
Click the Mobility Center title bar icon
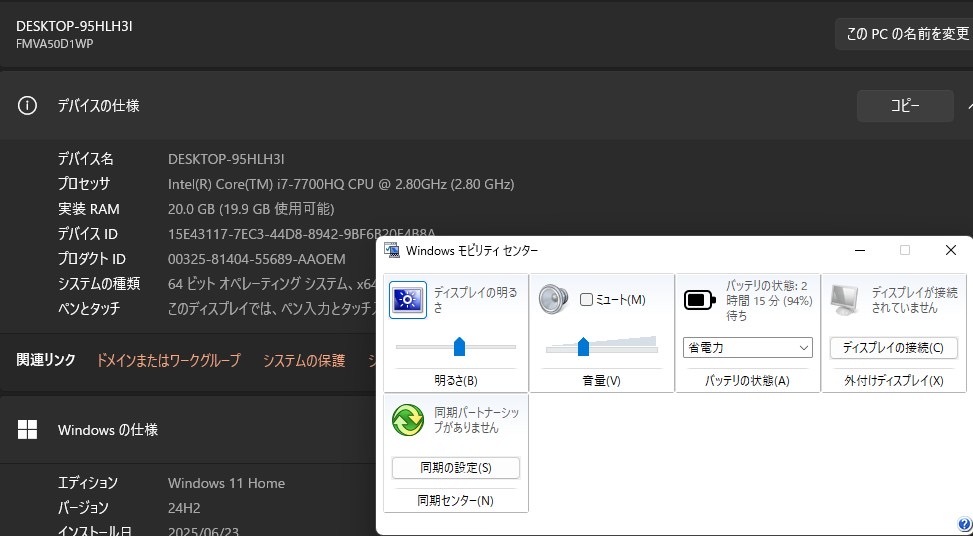coord(392,250)
